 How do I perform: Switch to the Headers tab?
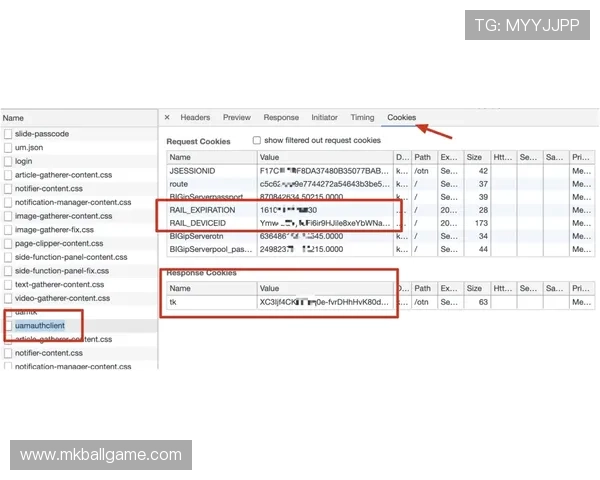195,117
